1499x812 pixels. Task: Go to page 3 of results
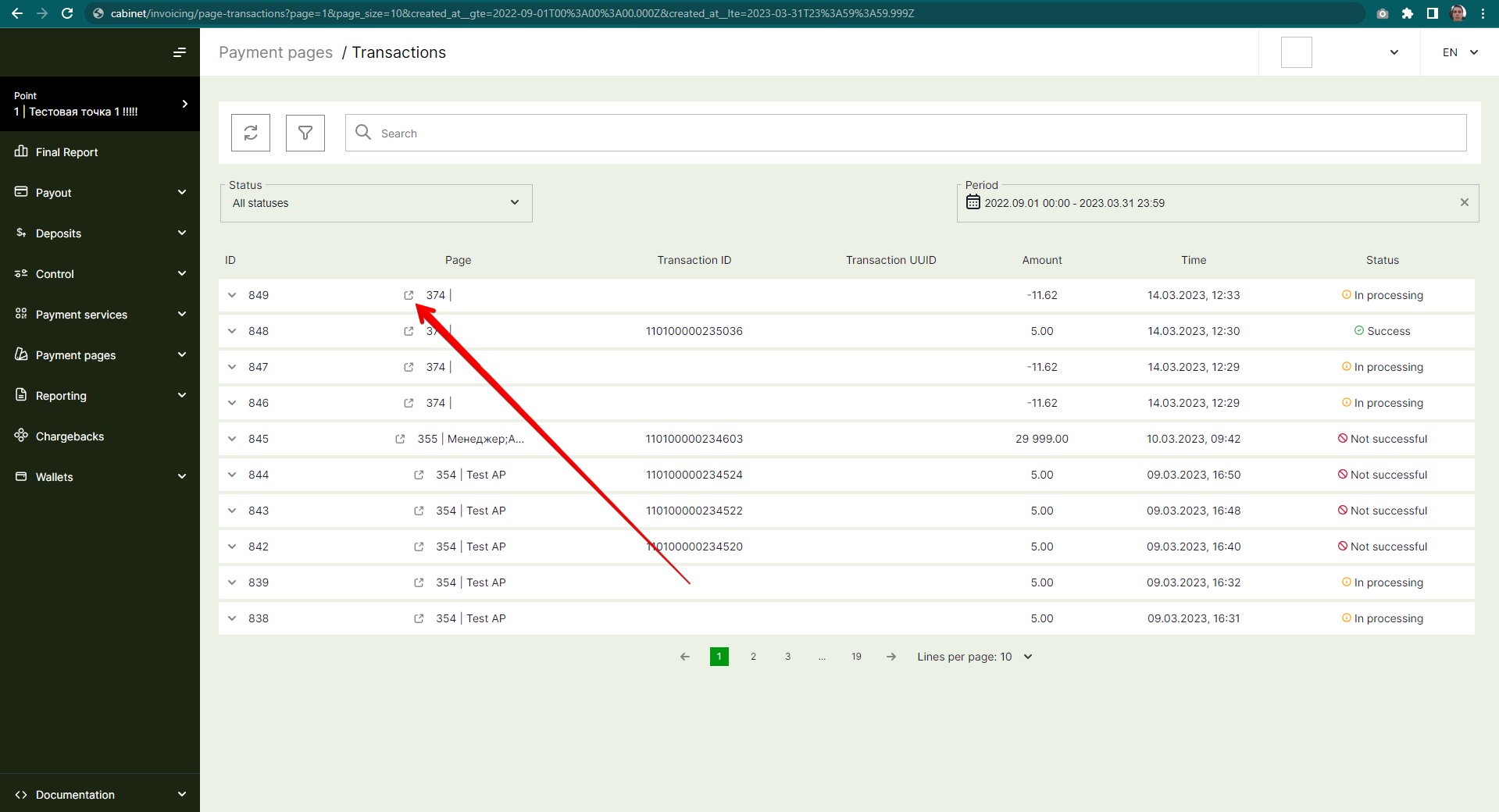point(787,657)
